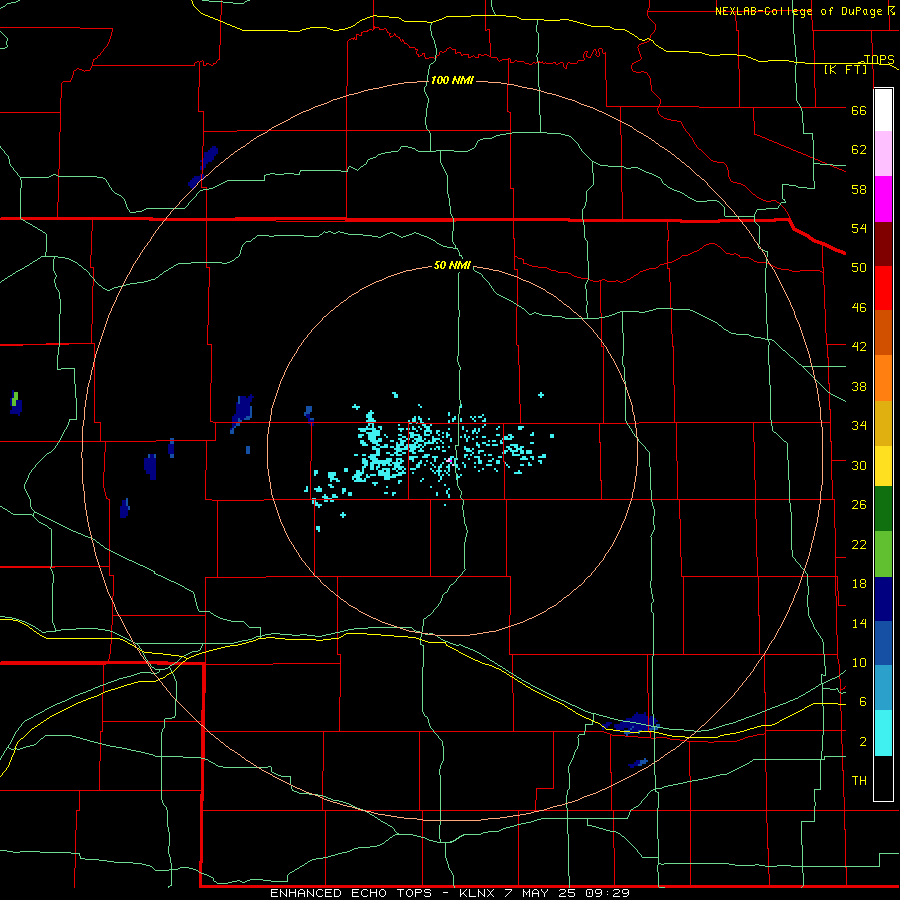Click the '18' legend value
The image size is (900, 900).
pos(859,584)
